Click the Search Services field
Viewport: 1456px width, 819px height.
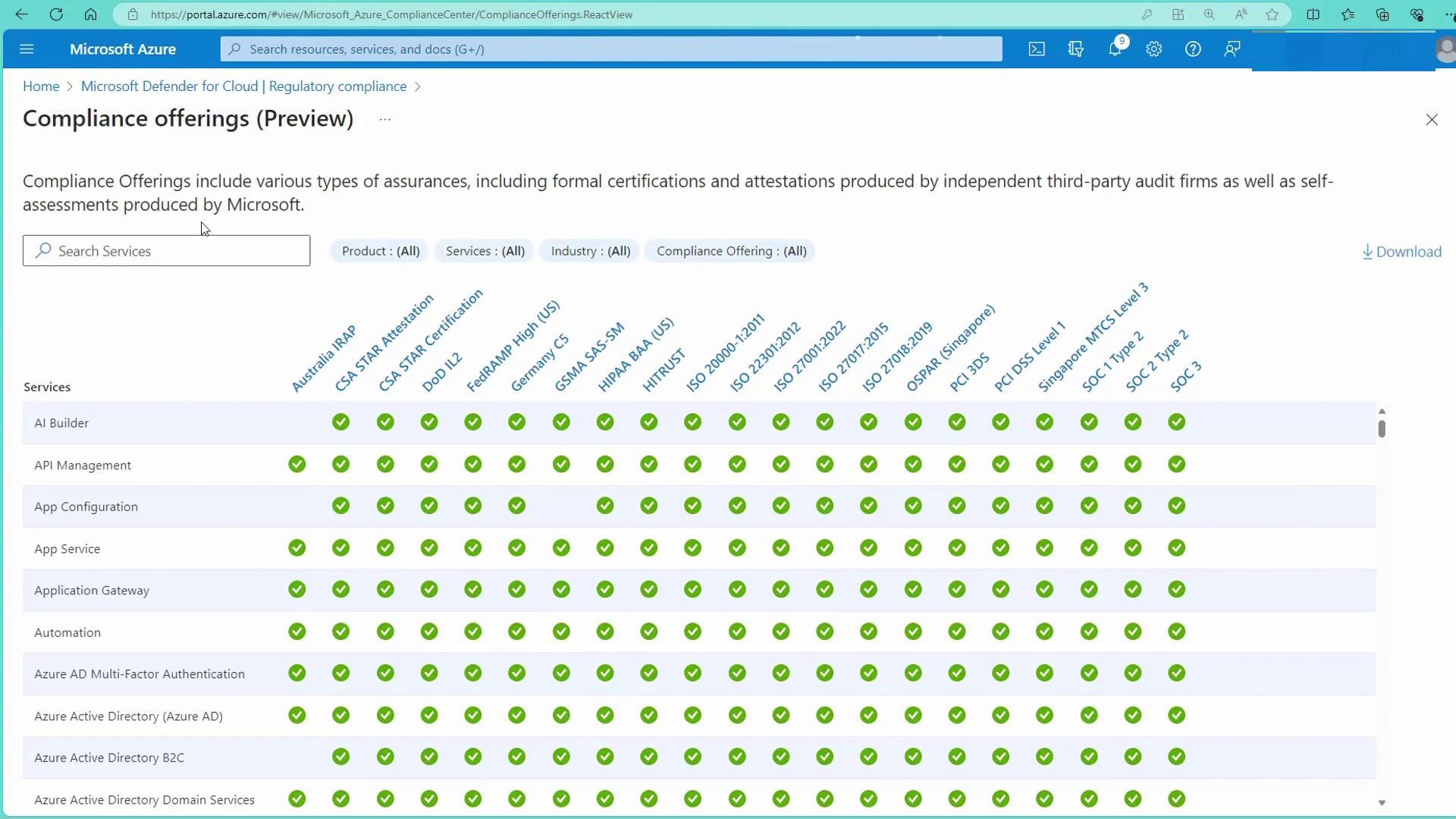point(167,251)
